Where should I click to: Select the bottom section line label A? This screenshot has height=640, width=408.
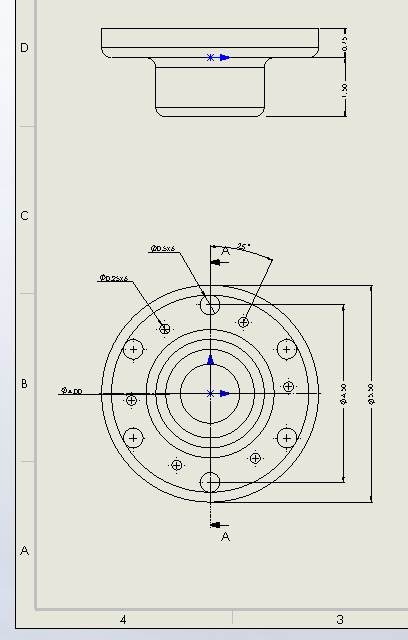pyautogui.click(x=225, y=537)
